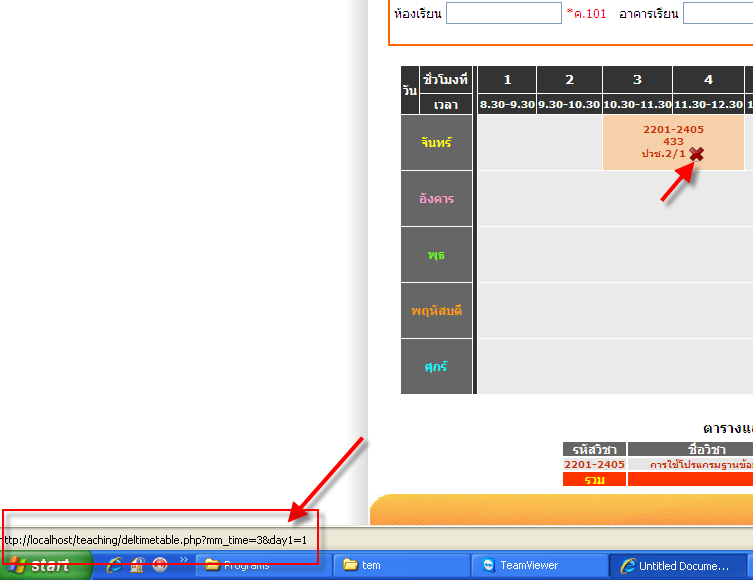Click the รวม total row label
The image size is (753, 580).
tap(595, 480)
